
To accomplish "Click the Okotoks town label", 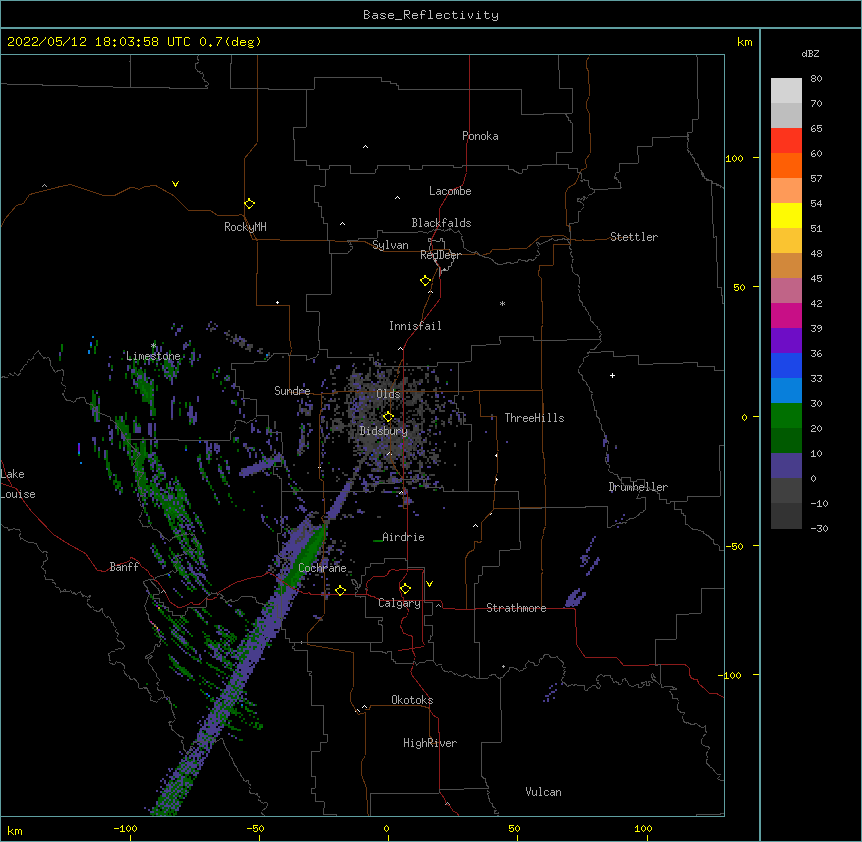I will [x=412, y=700].
